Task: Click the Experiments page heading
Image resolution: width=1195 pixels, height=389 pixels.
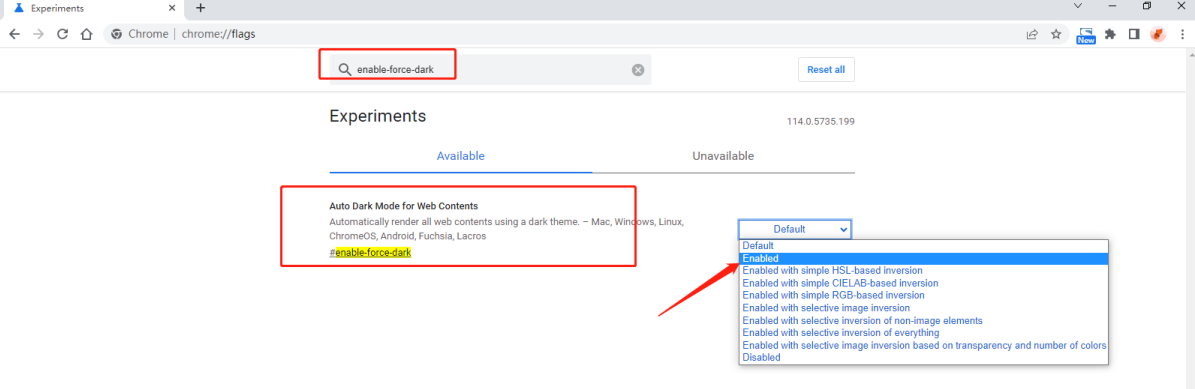Action: pyautogui.click(x=377, y=116)
